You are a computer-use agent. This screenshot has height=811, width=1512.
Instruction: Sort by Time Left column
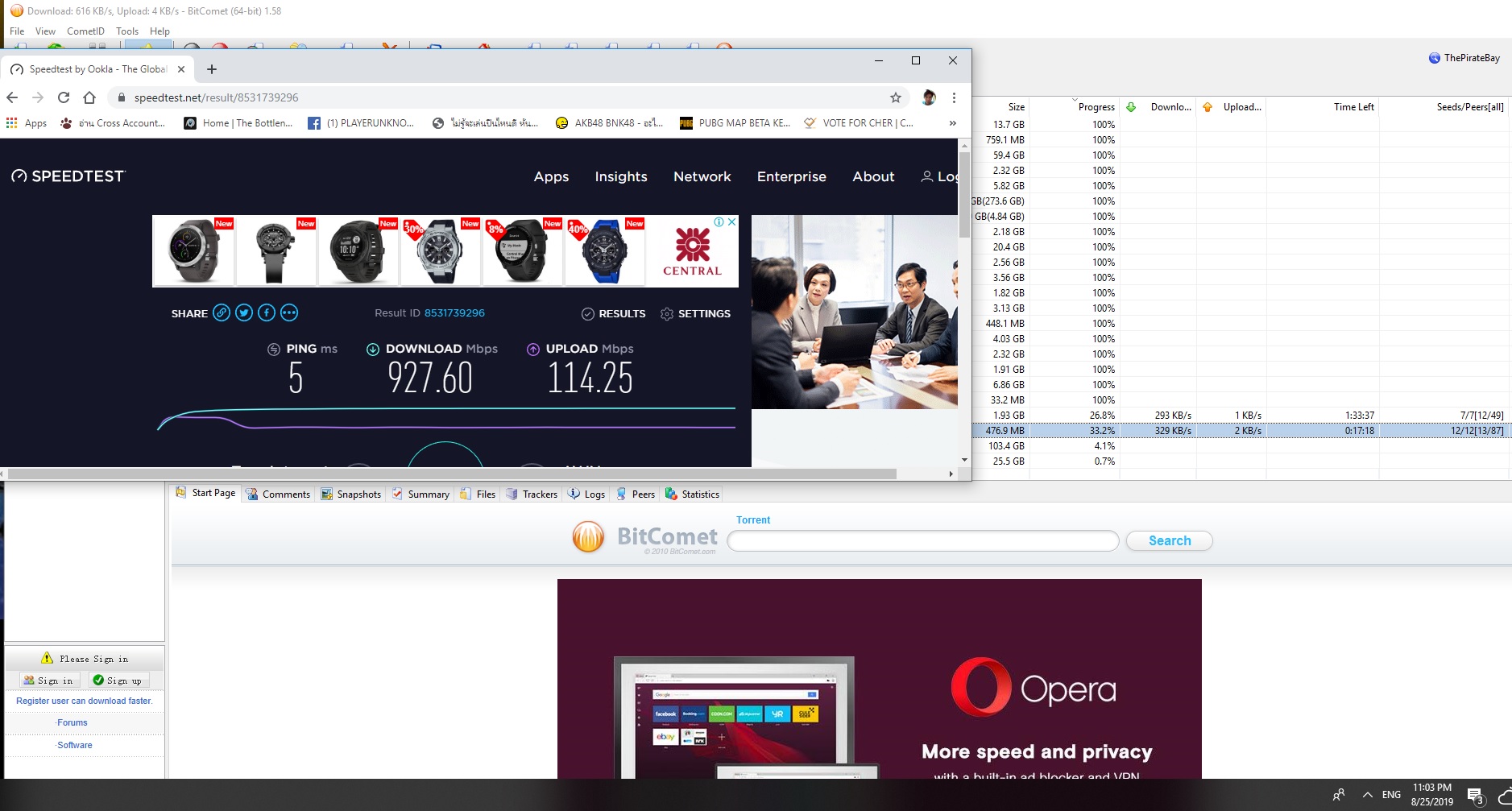(x=1324, y=107)
